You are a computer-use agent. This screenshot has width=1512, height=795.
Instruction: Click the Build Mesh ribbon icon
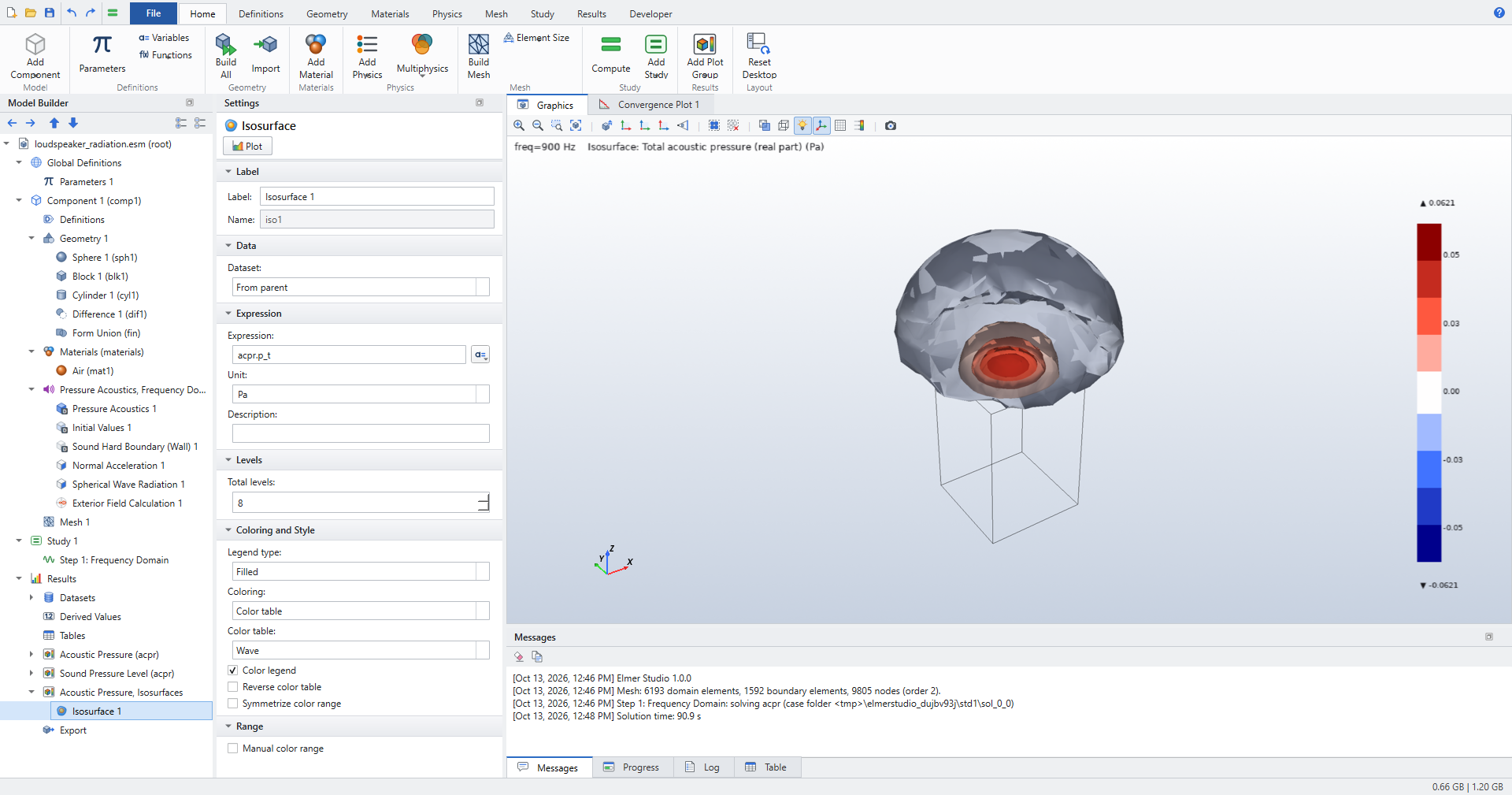pyautogui.click(x=479, y=56)
